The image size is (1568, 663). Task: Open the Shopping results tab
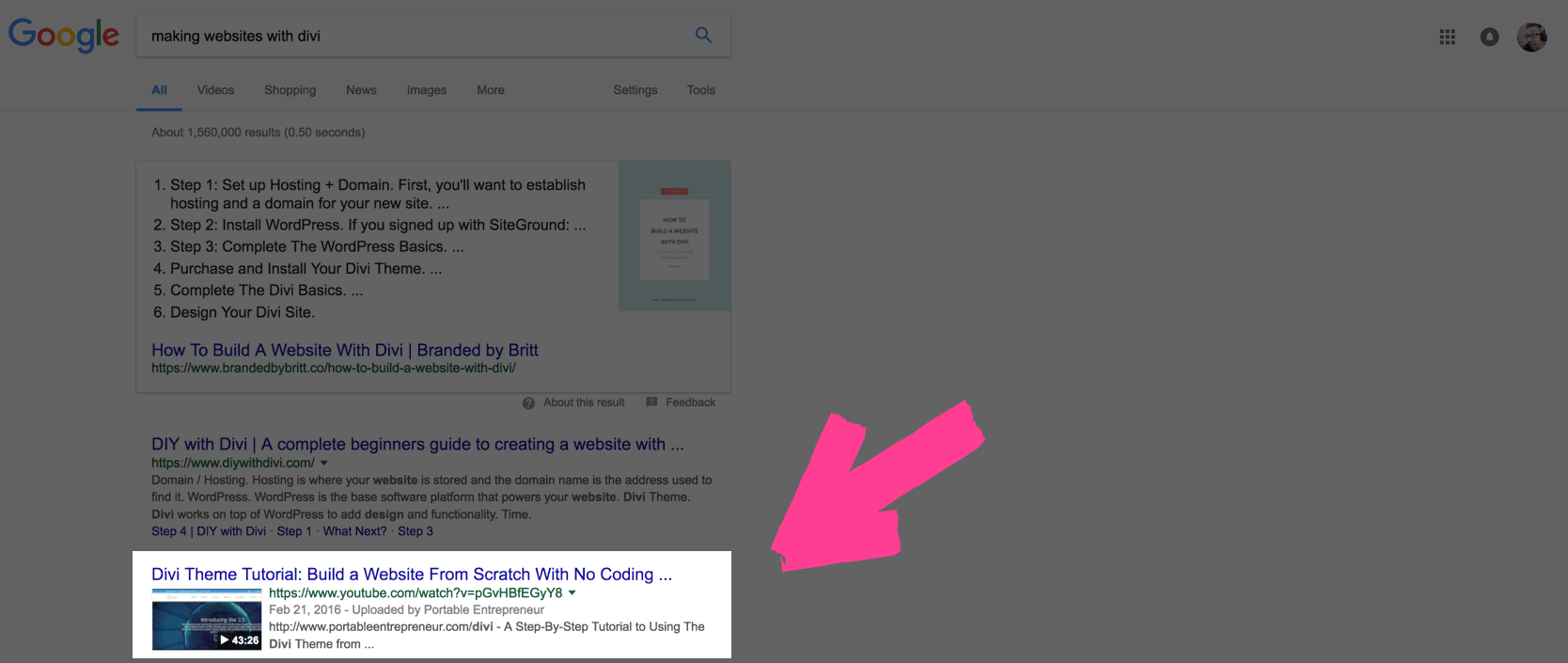(x=290, y=90)
